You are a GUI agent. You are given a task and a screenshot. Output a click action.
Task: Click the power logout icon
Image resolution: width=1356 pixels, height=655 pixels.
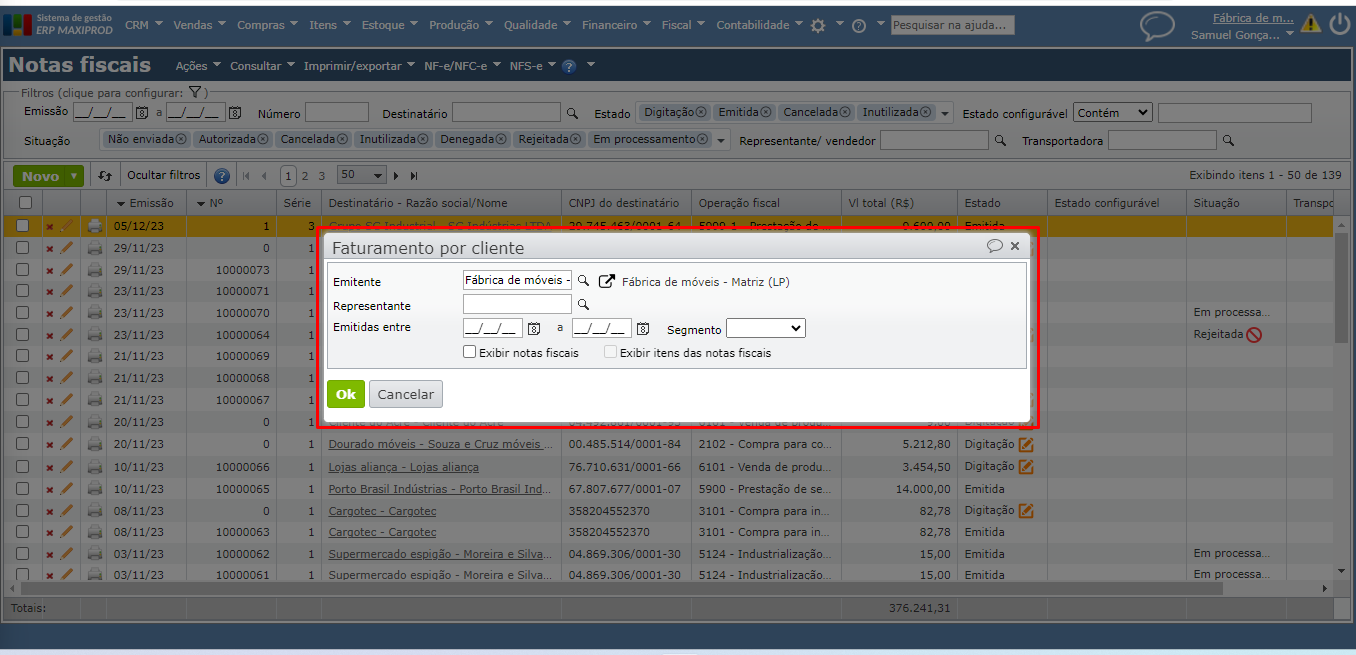click(x=1340, y=24)
